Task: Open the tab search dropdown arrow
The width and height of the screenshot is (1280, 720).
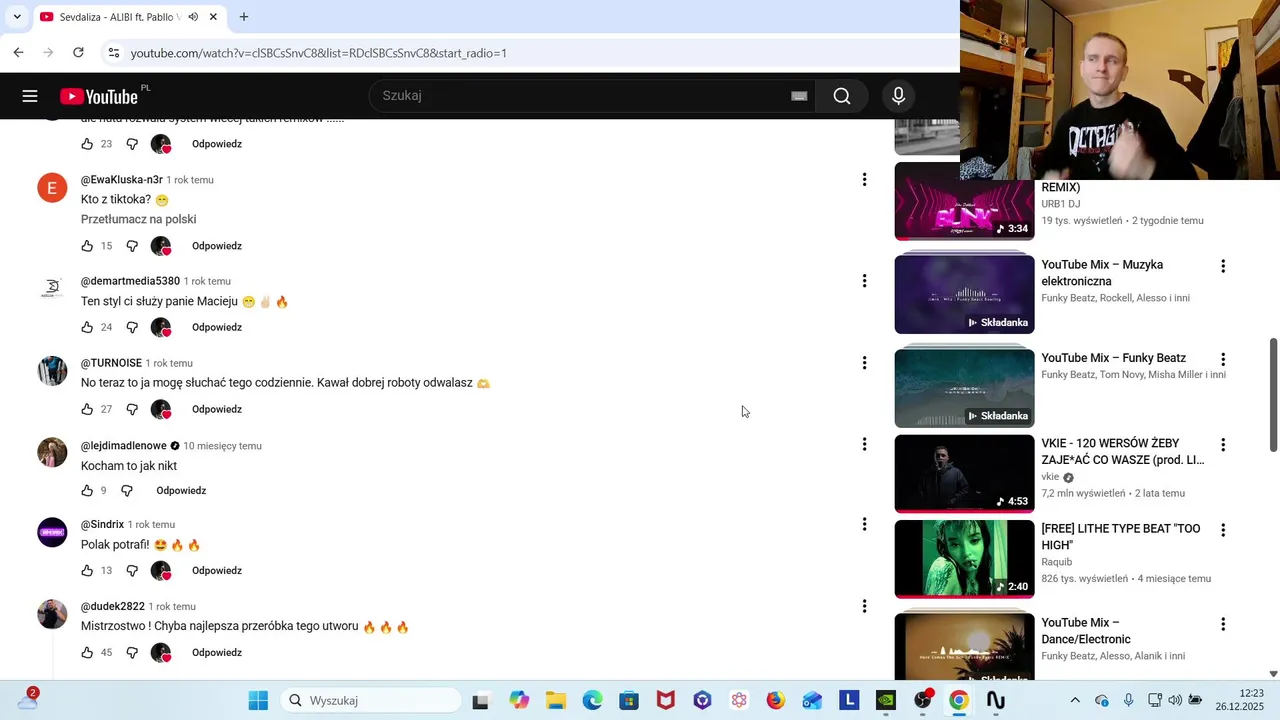Action: (x=16, y=17)
